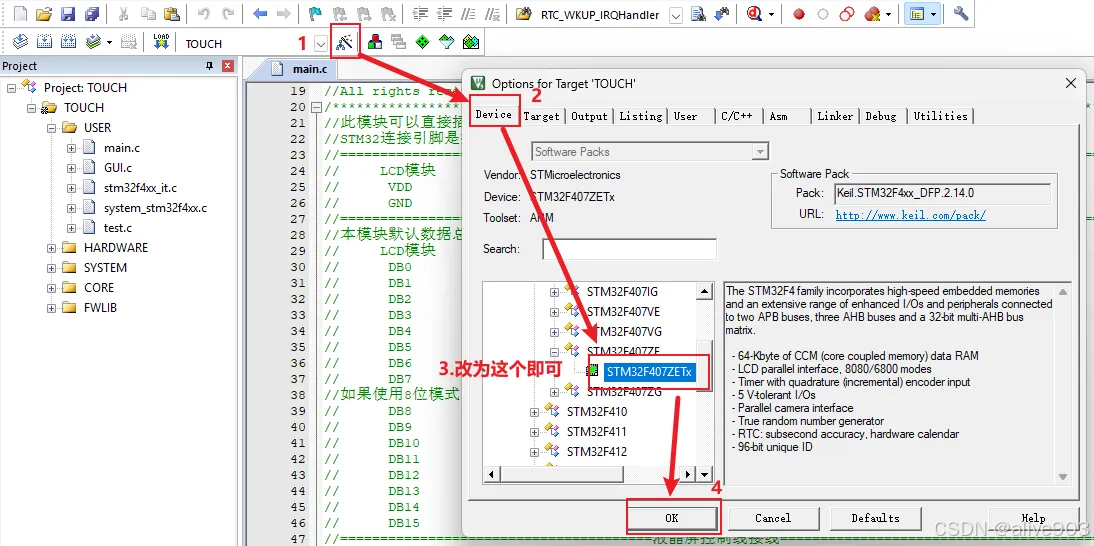Open the keil.com/pack URL link
The width and height of the screenshot is (1094, 546).
(911, 215)
